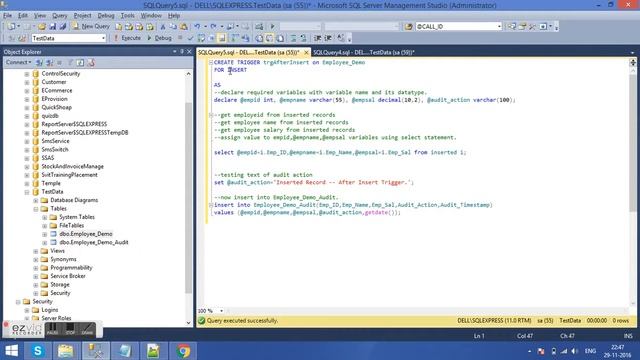Click Object Explorer vertical scrollbar
The image size is (640, 360).
[188, 198]
